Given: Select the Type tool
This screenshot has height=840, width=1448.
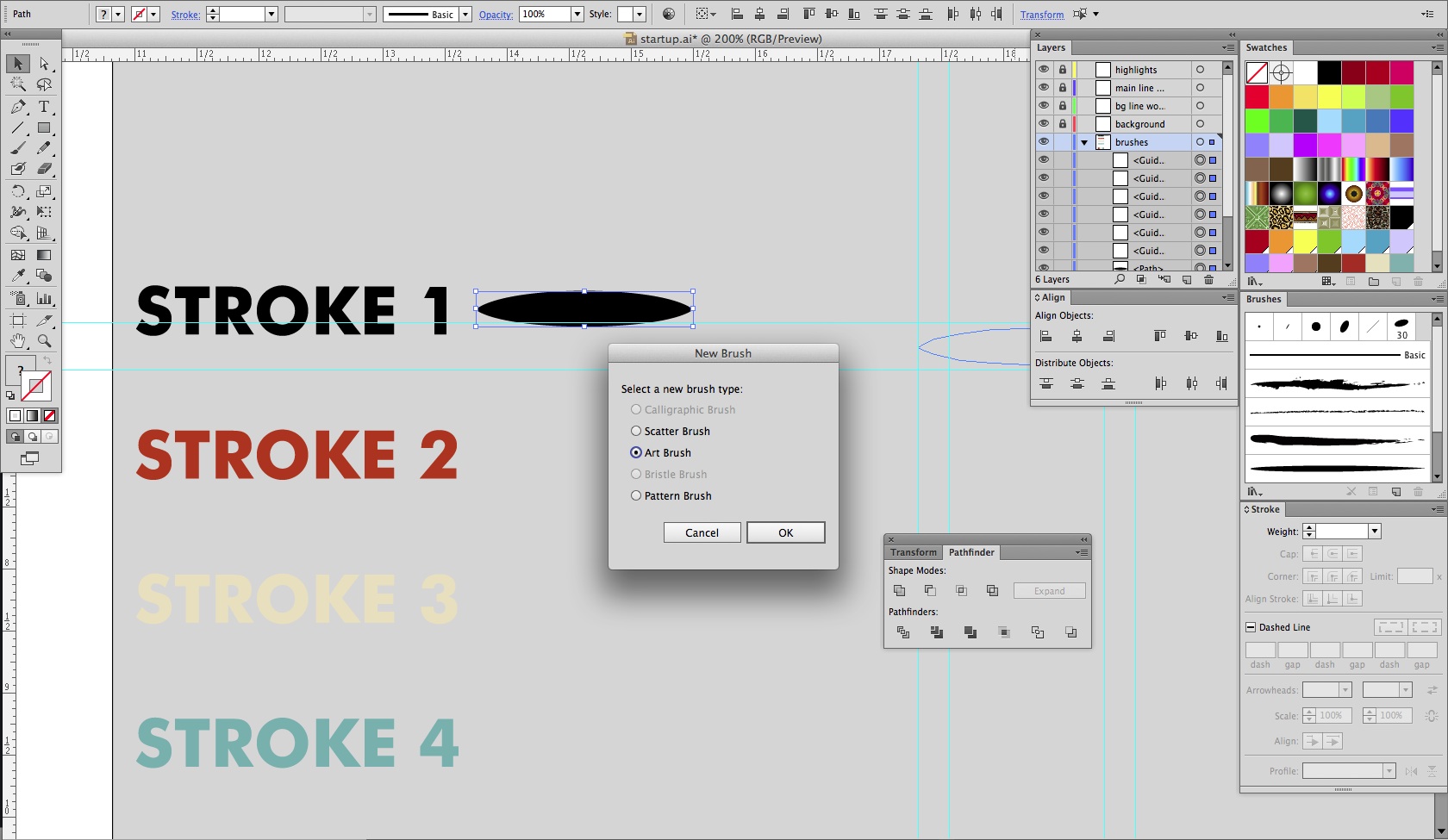Looking at the screenshot, I should point(44,107).
